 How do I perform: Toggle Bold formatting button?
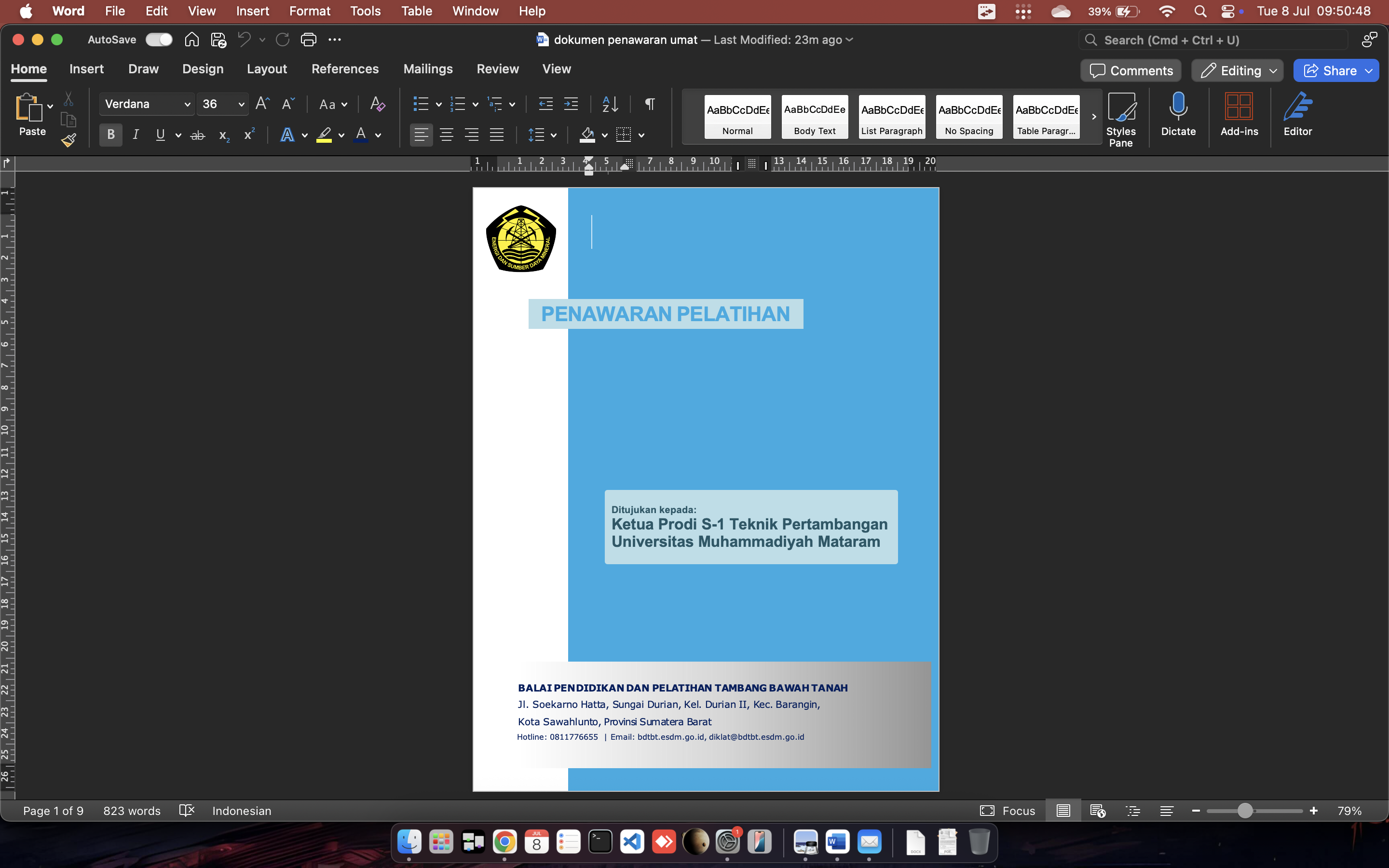(x=111, y=135)
